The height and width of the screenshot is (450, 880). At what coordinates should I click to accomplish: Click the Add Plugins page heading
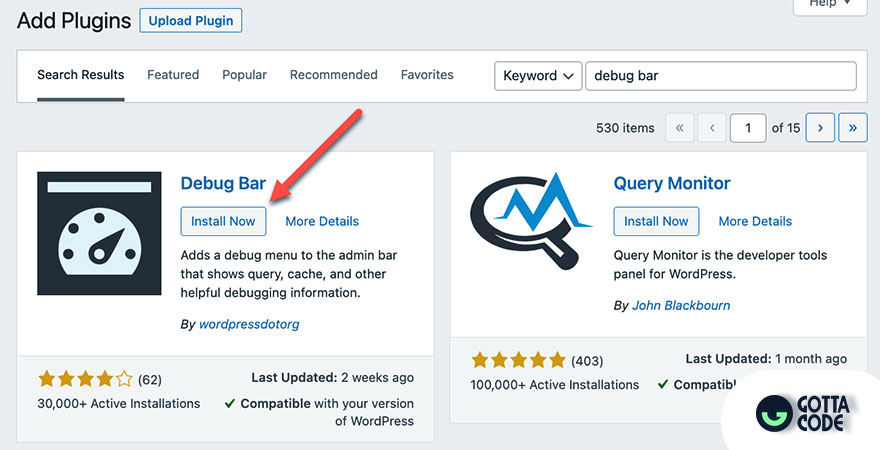click(74, 21)
